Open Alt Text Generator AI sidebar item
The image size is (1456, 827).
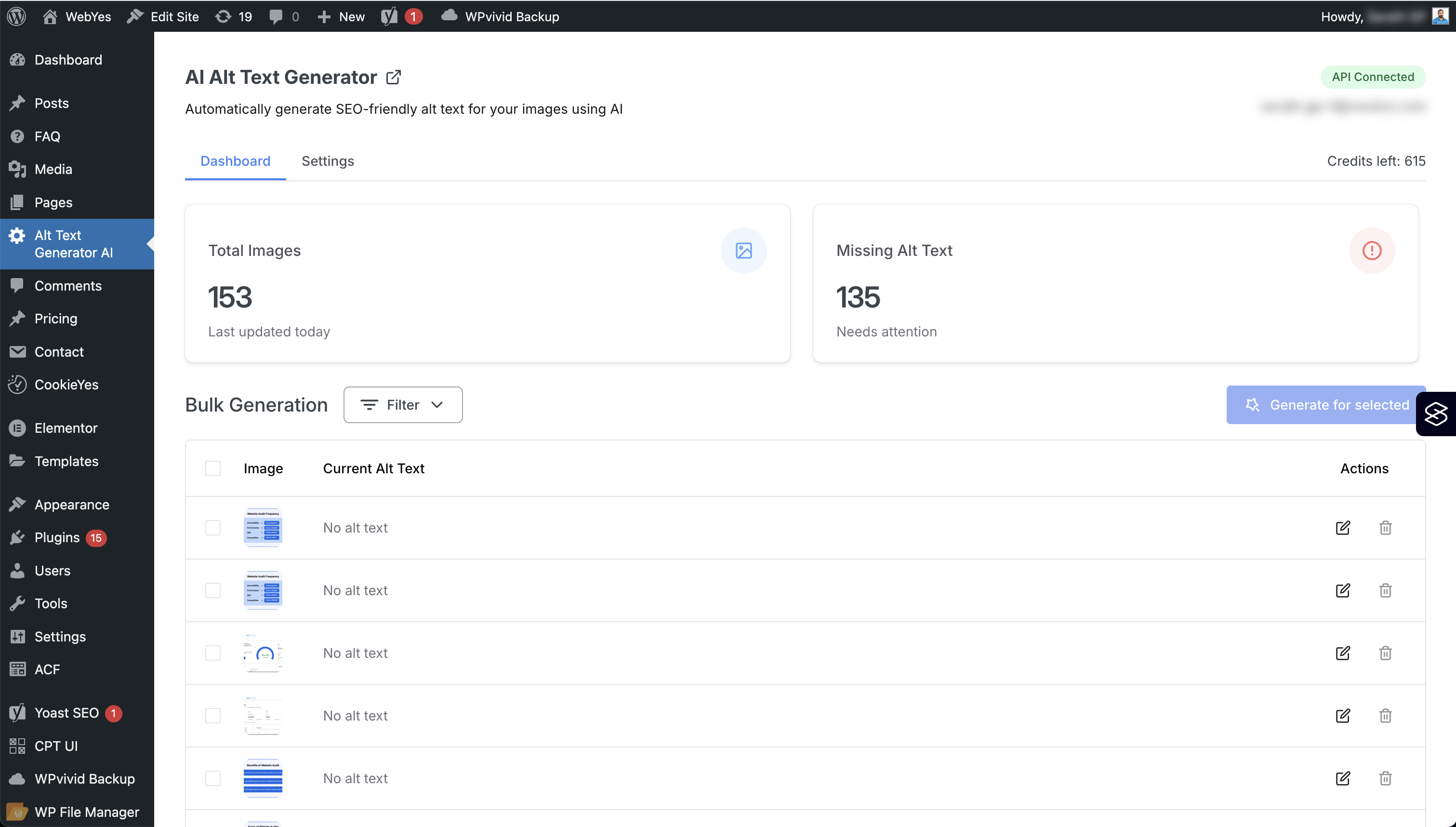[x=77, y=244]
